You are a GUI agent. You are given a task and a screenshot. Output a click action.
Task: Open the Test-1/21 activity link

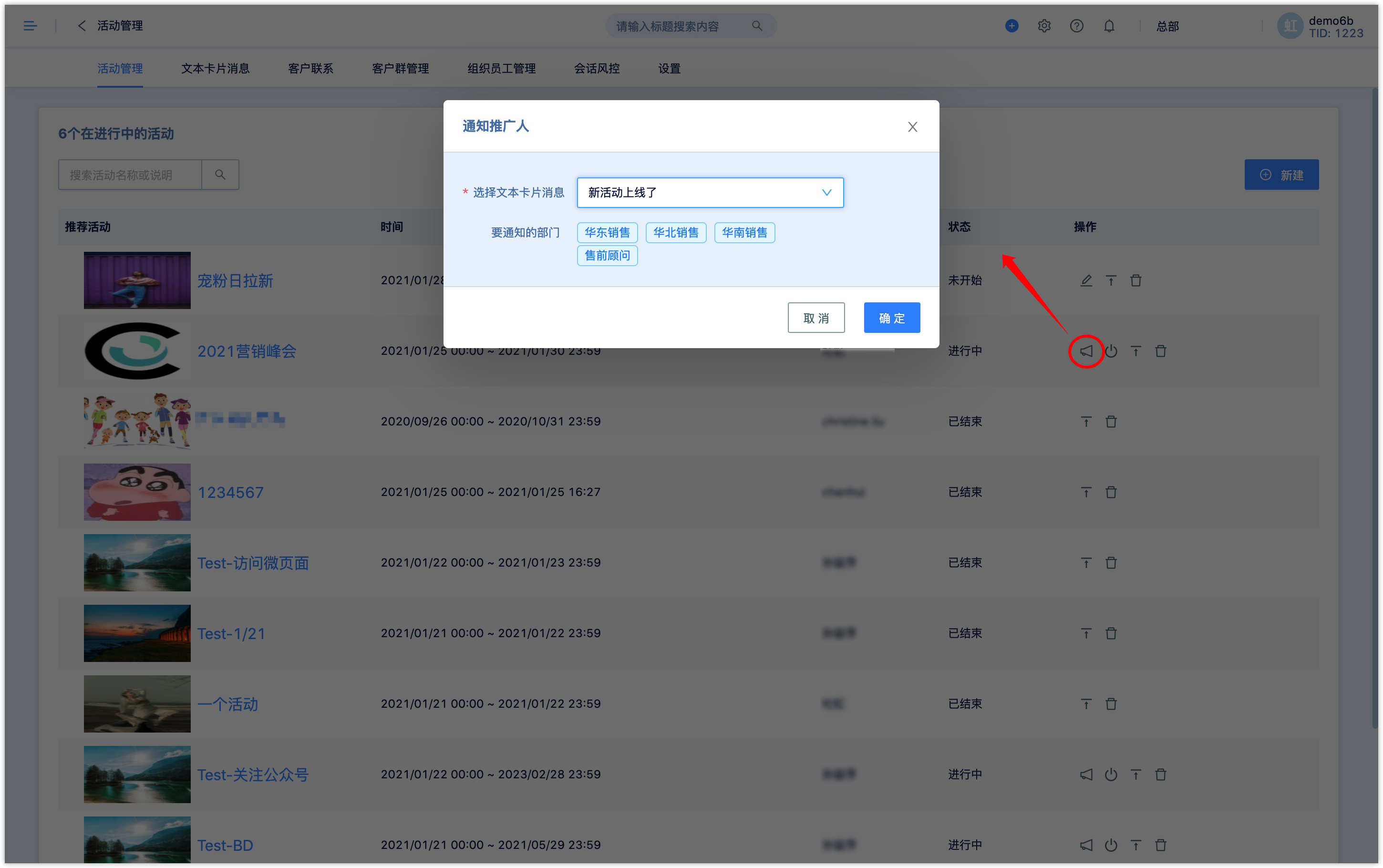point(231,634)
